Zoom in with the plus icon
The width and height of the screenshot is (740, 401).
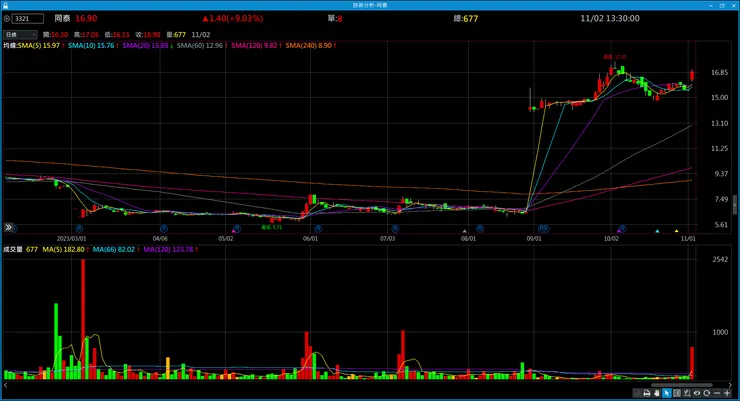pos(727,393)
